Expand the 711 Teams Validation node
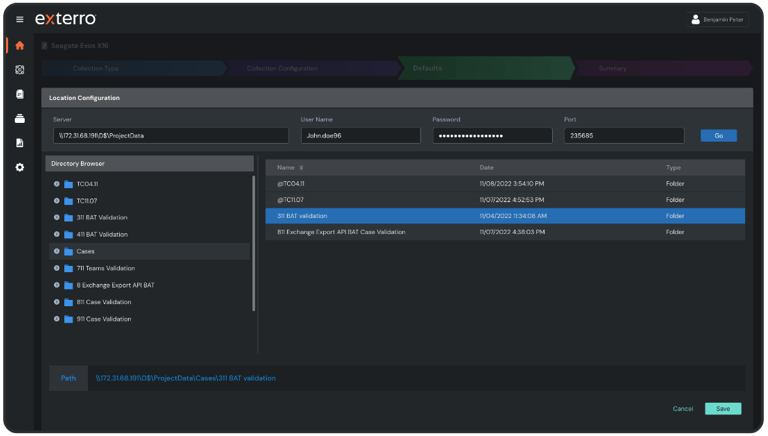The width and height of the screenshot is (768, 436). click(57, 268)
